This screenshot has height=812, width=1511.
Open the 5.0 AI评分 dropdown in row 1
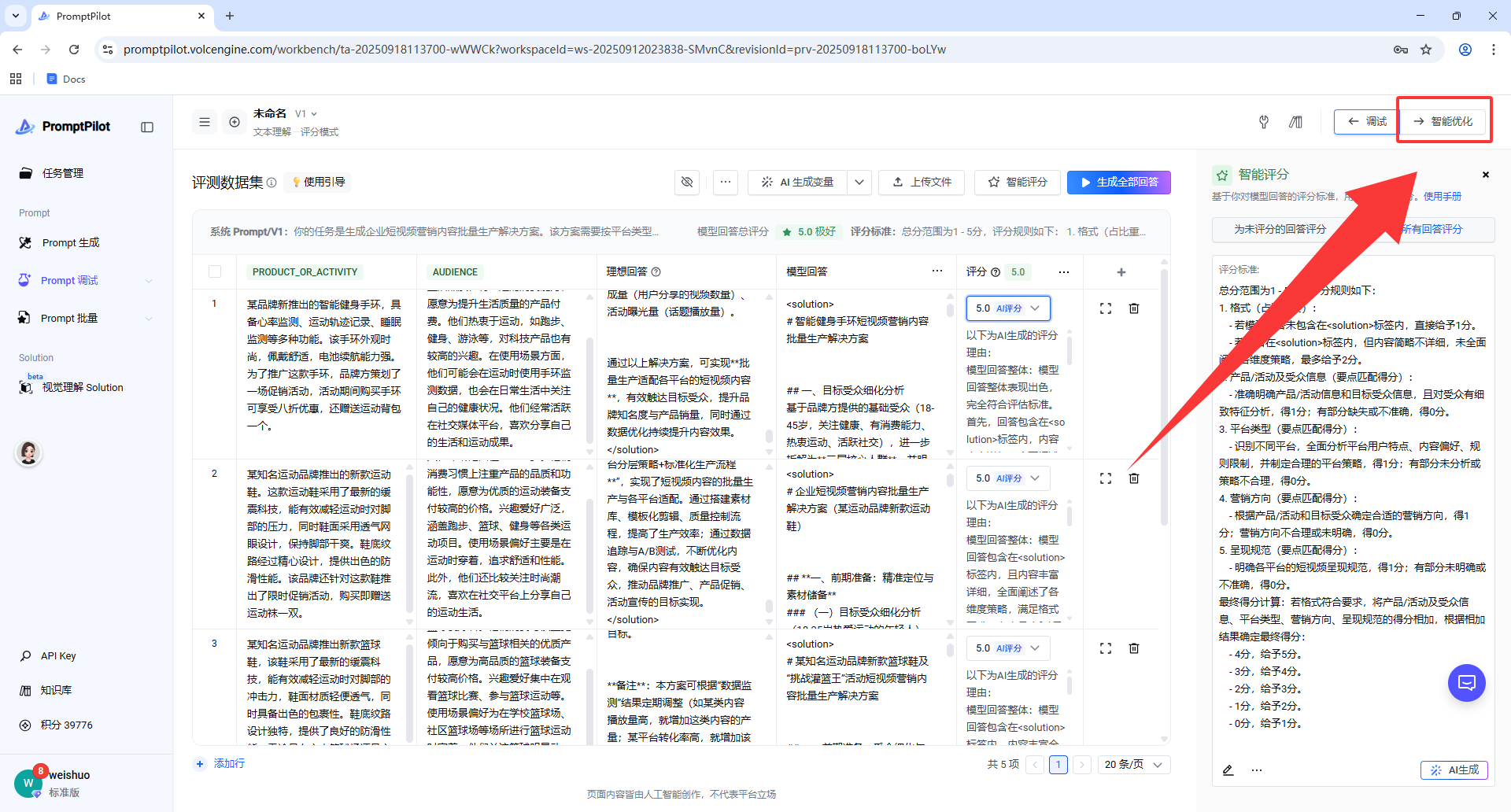tap(1008, 308)
